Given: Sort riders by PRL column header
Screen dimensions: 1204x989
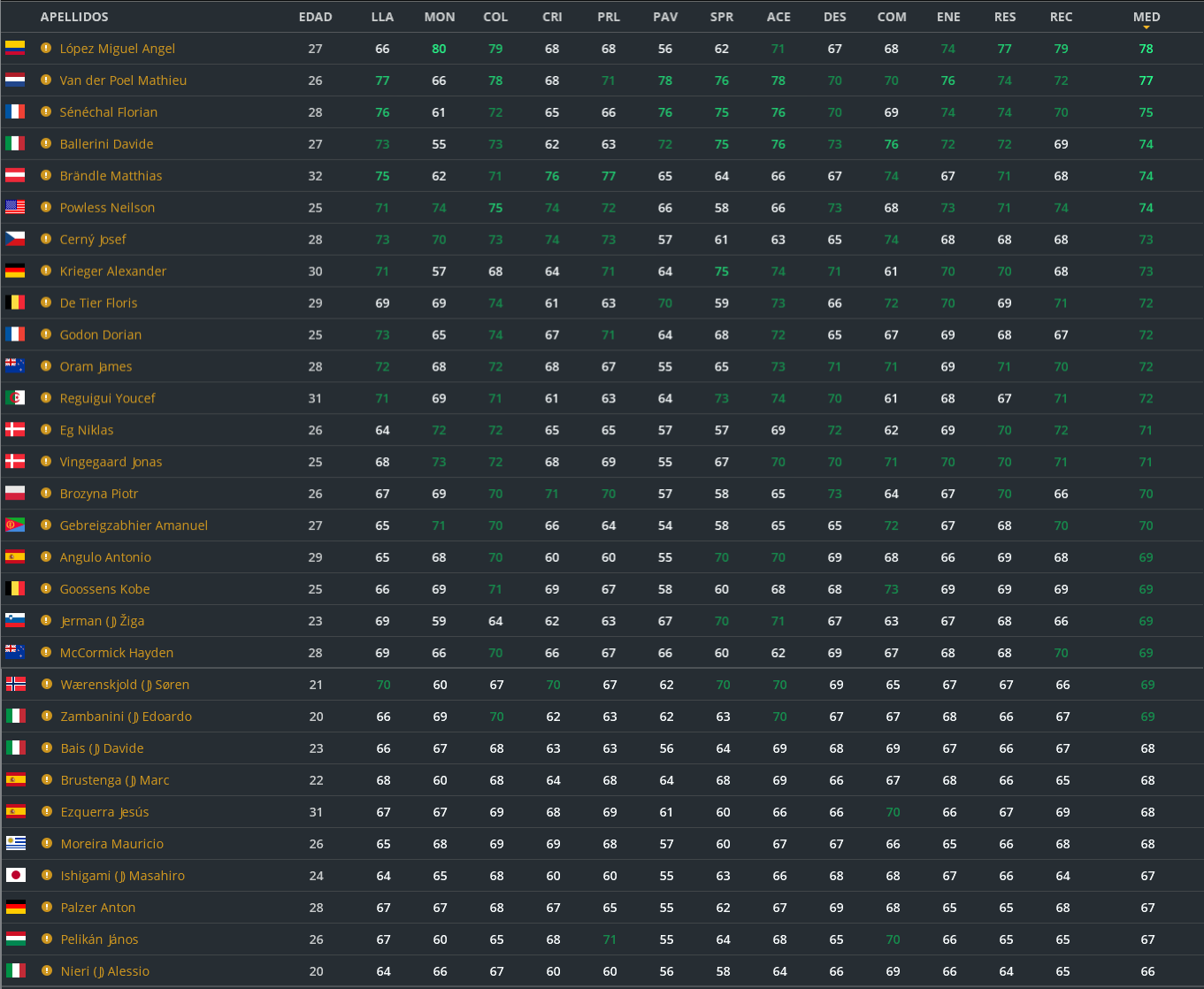Looking at the screenshot, I should 609,17.
